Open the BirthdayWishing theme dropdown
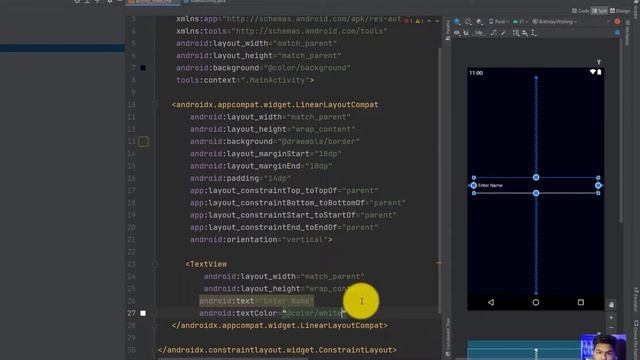Screen dimensions: 640x360 (556, 22)
